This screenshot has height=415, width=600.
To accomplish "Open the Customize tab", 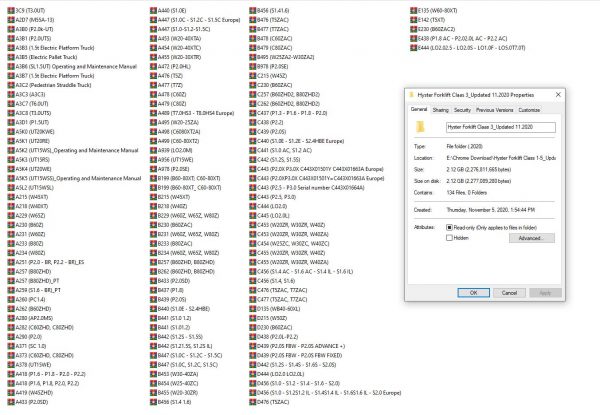I will coord(529,110).
